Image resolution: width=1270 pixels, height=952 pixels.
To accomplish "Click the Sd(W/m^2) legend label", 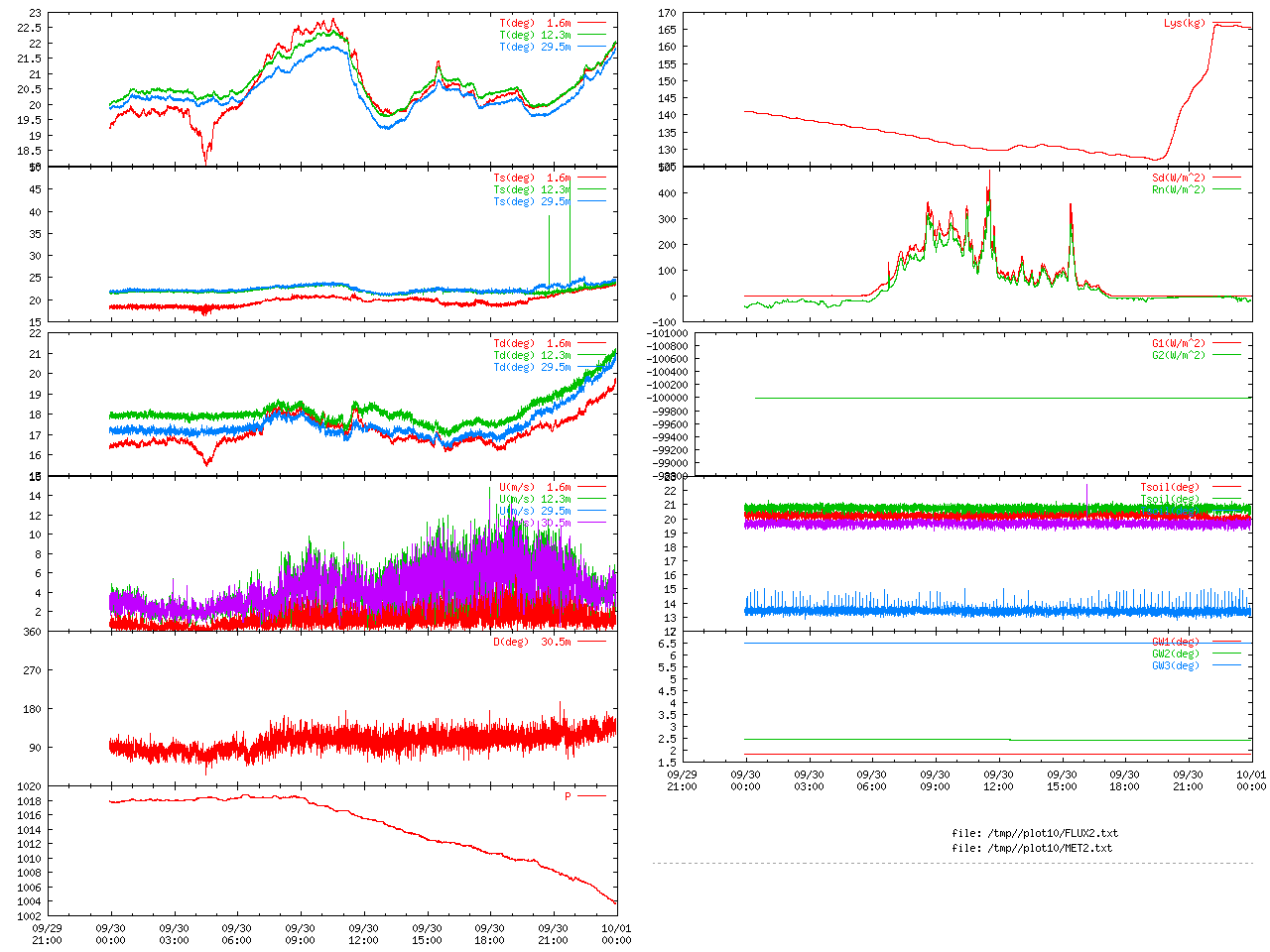I will coord(1178,178).
